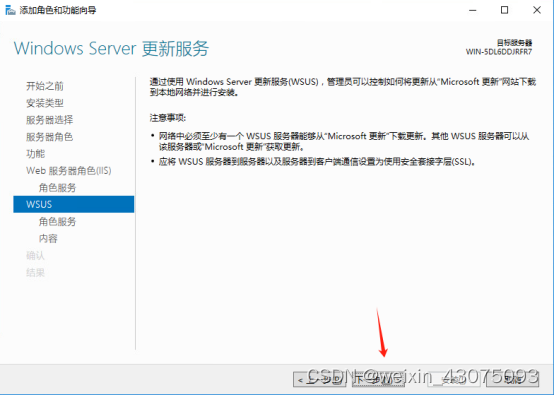
Task: Click the WIN-5DL6DDJRFR7 server name
Action: (499, 52)
